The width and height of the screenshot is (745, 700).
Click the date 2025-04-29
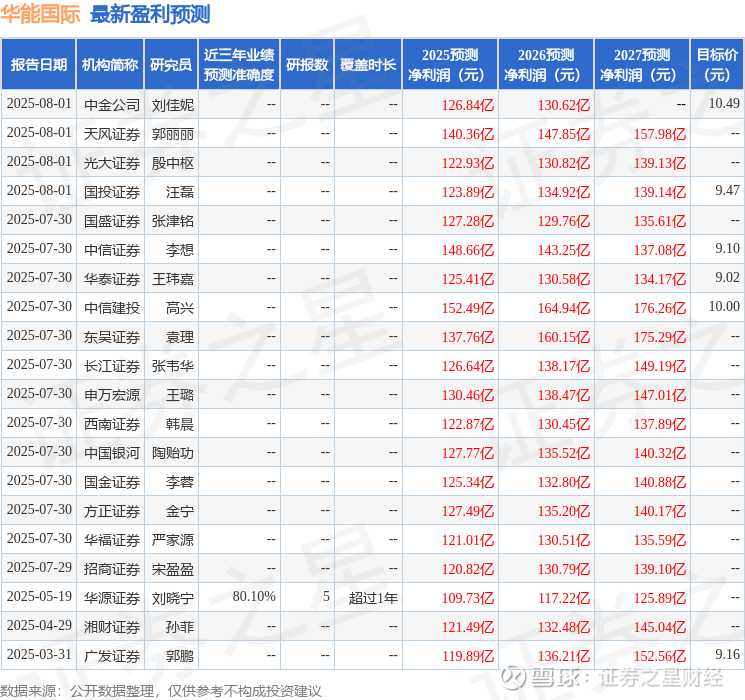39,625
